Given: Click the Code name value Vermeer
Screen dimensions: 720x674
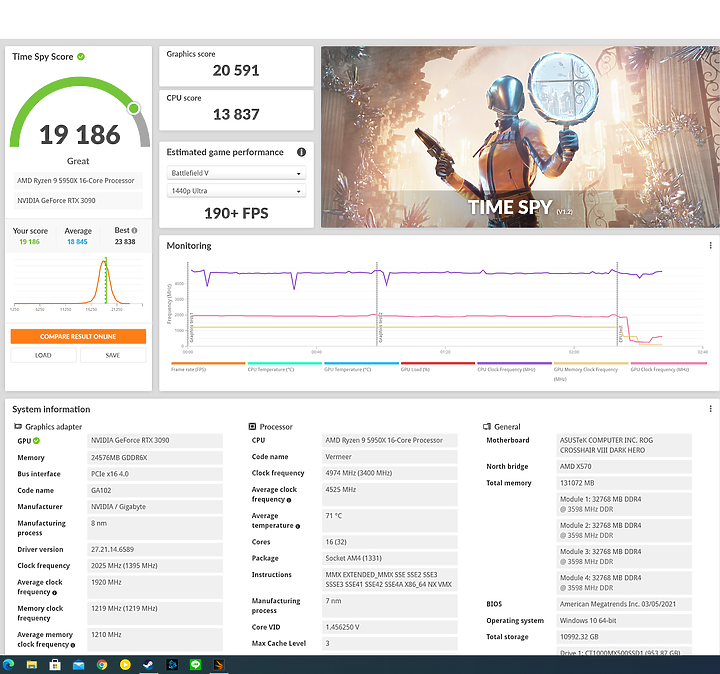Looking at the screenshot, I should [389, 457].
